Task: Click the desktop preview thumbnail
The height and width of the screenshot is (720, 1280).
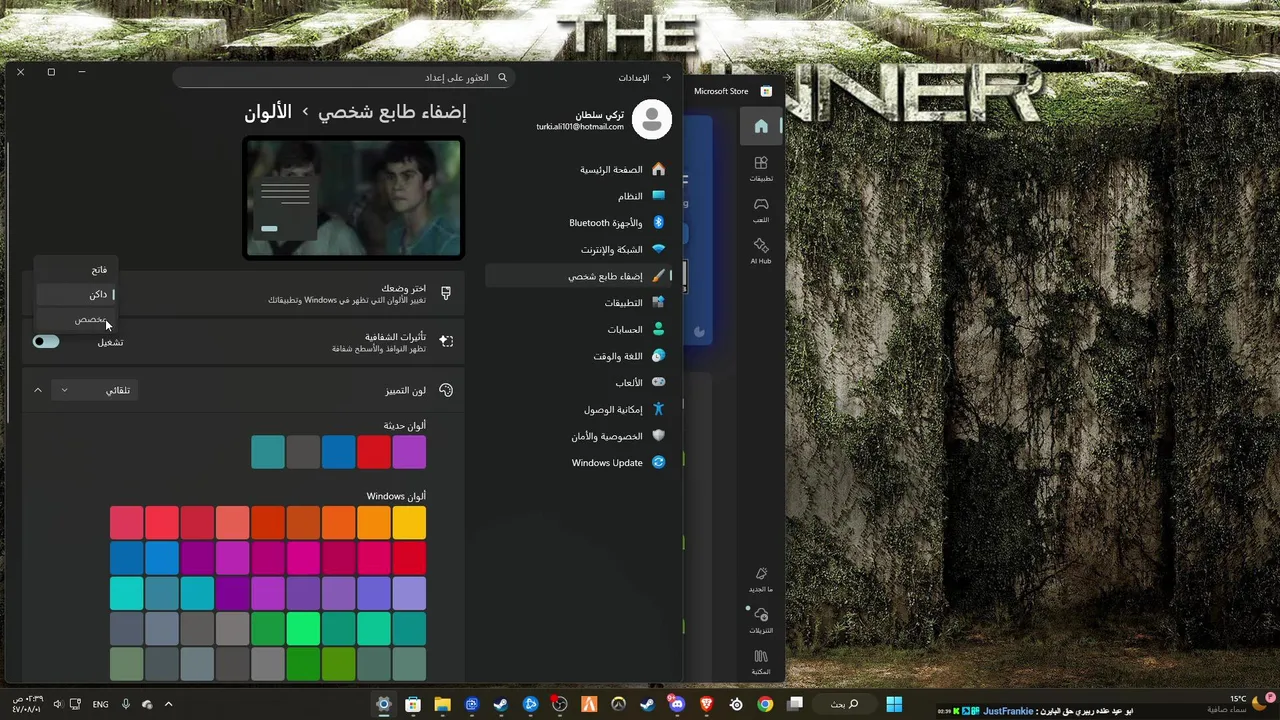Action: [353, 198]
